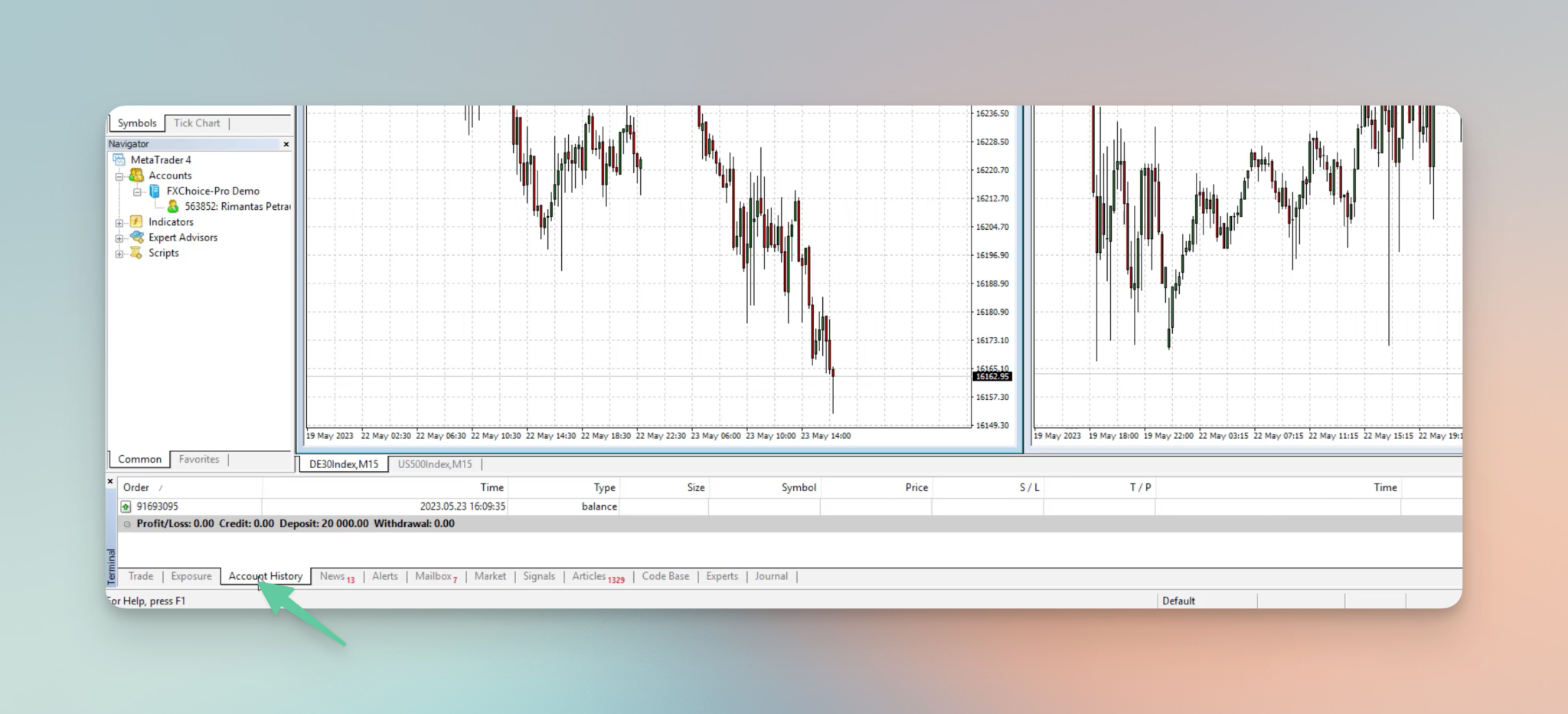The height and width of the screenshot is (714, 1568).
Task: Collapse the Accounts tree node
Action: [x=119, y=176]
